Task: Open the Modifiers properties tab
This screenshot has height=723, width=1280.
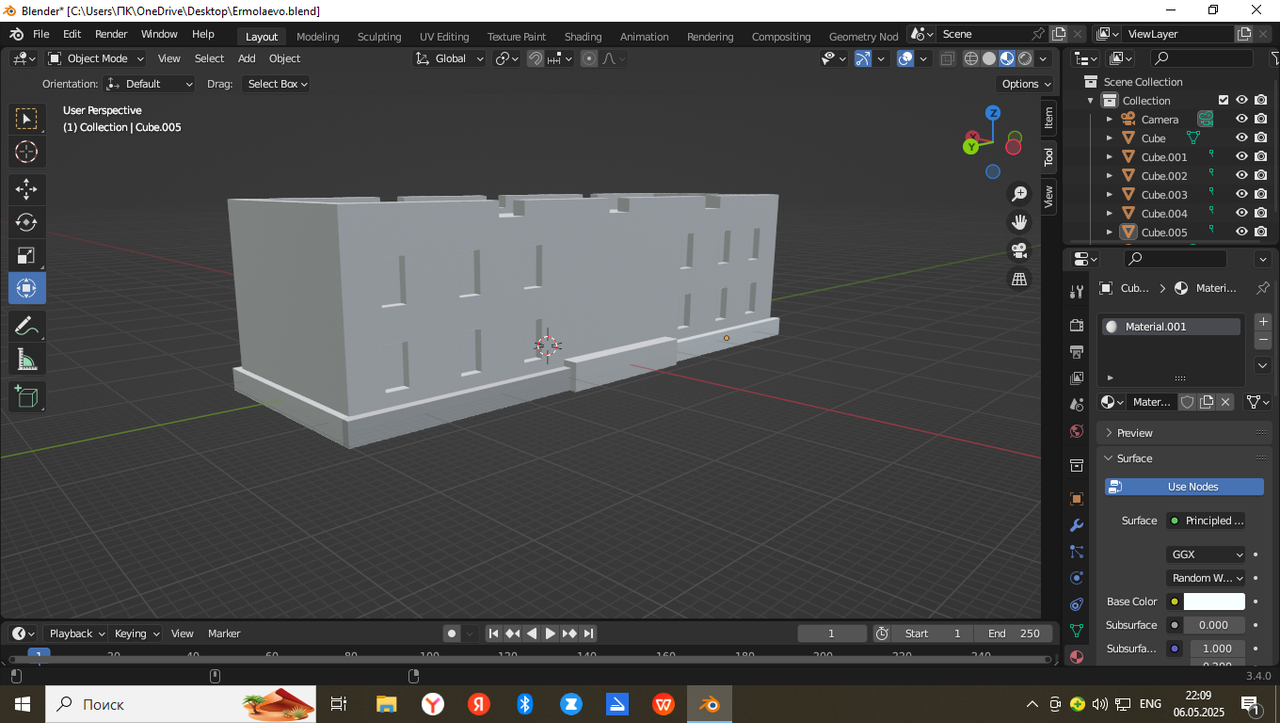Action: coord(1077,525)
